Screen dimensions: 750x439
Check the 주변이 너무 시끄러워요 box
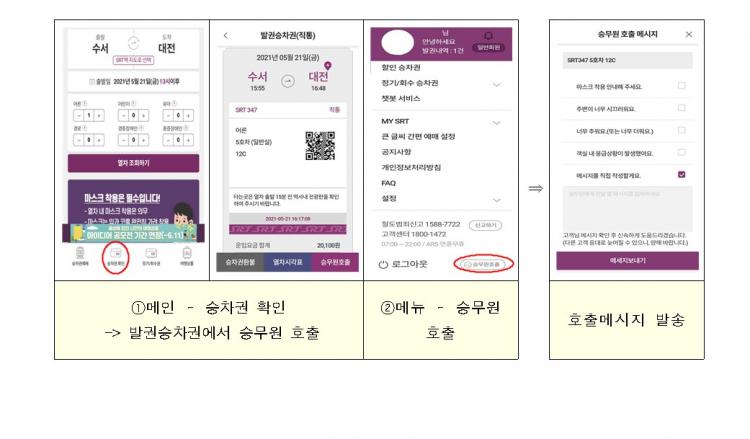682,108
